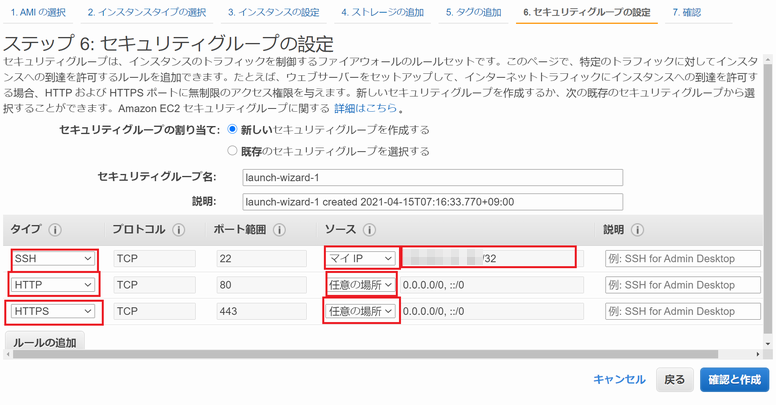
Task: Open info icon next to 説明 column header
Action: tap(637, 230)
